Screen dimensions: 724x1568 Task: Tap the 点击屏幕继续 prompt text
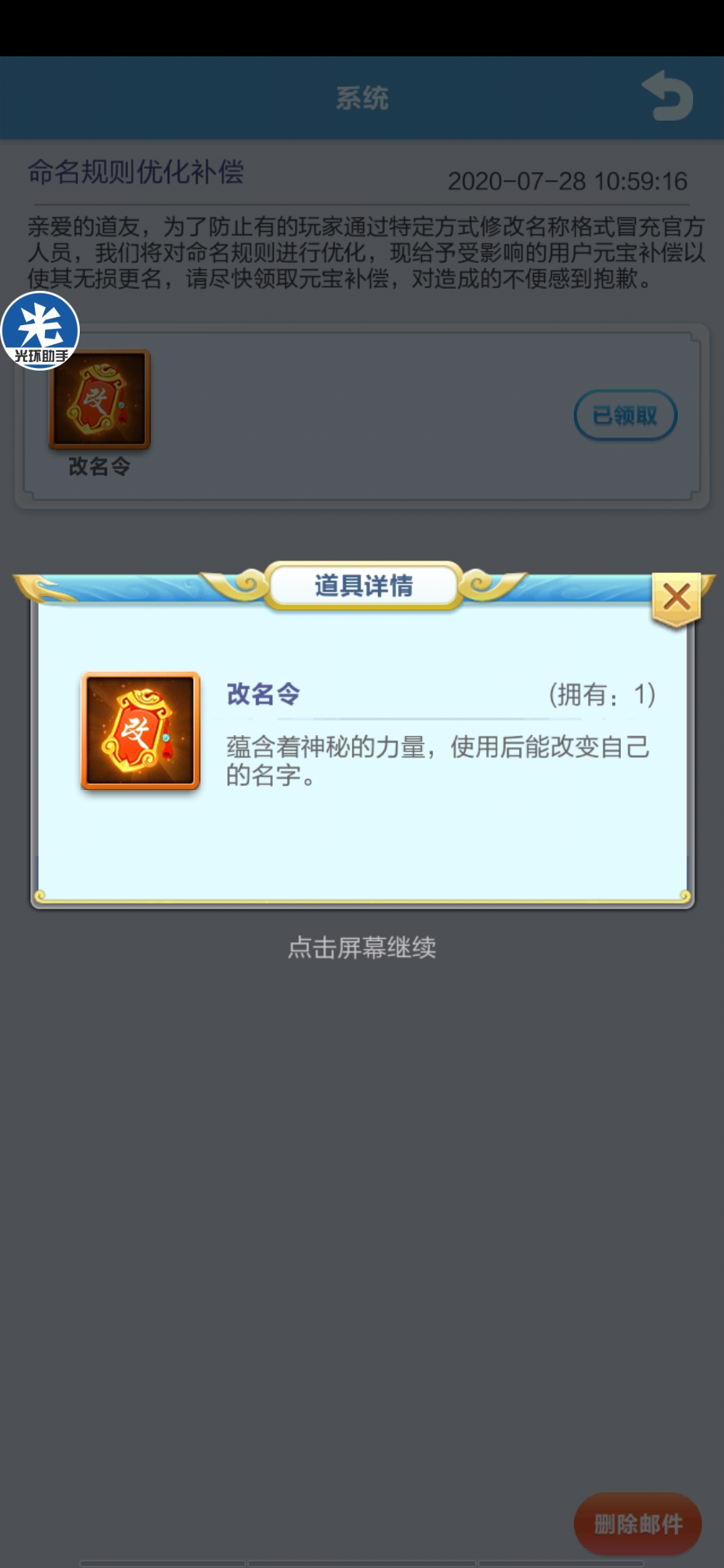(362, 948)
